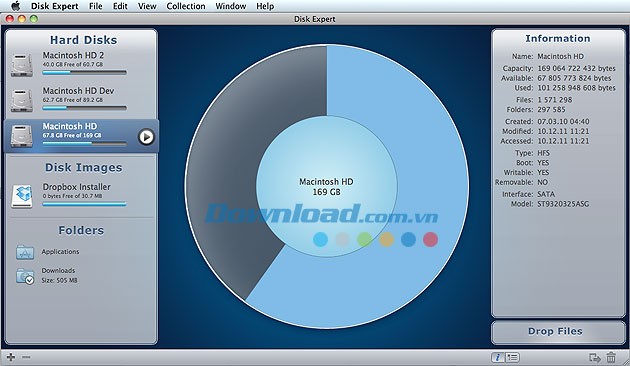Open the File menu
630x366 pixels.
95,6
